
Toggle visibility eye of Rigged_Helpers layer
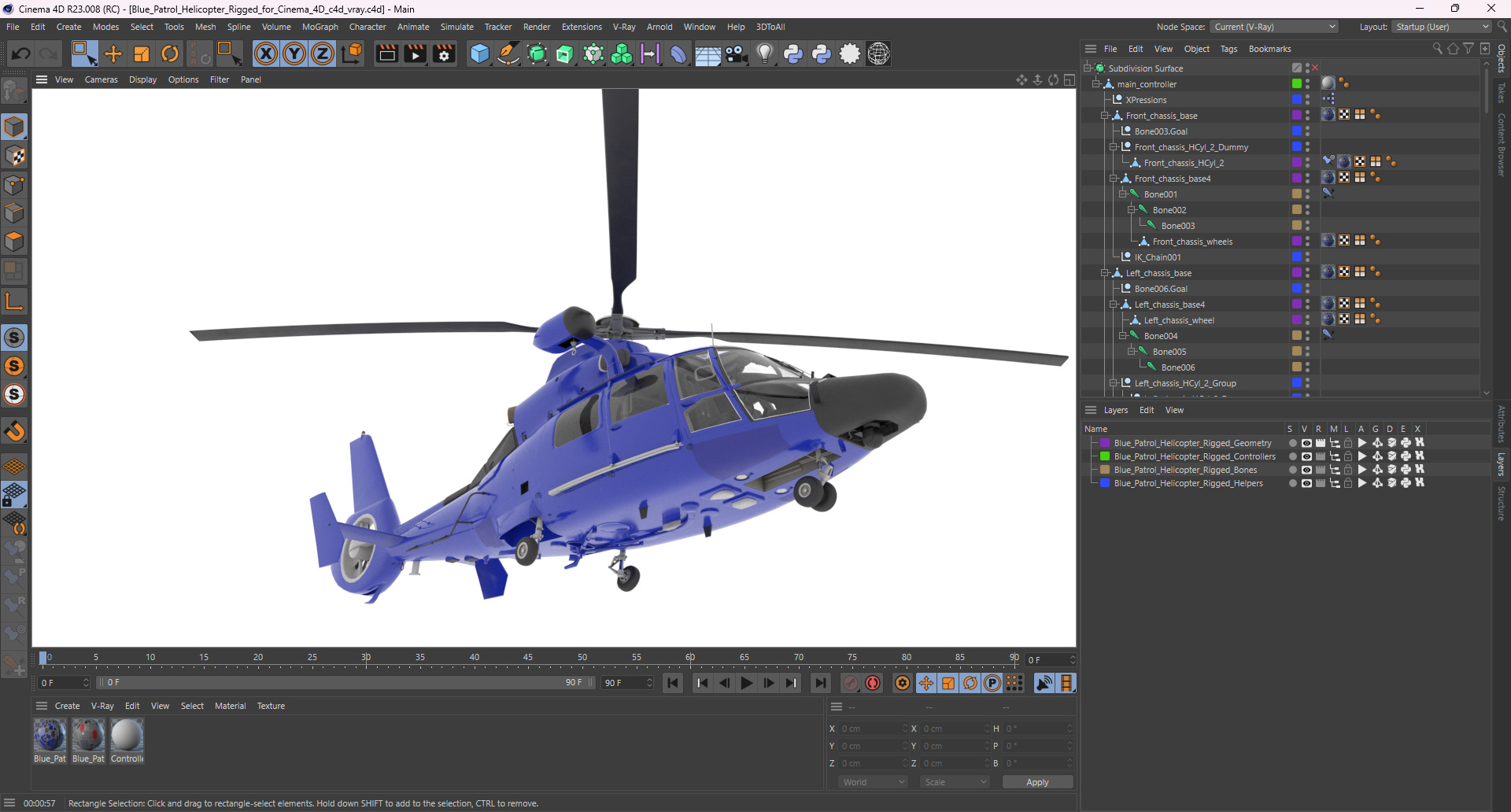tap(1306, 483)
